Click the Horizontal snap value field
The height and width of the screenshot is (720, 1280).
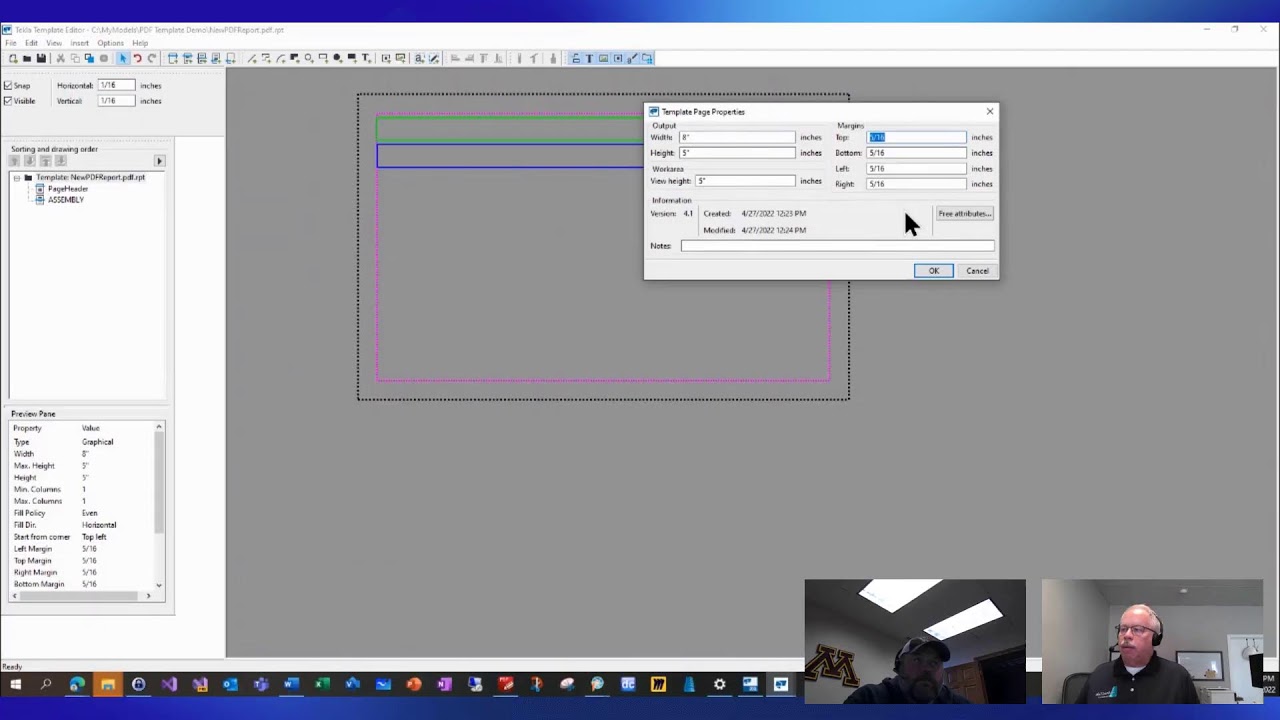point(115,86)
